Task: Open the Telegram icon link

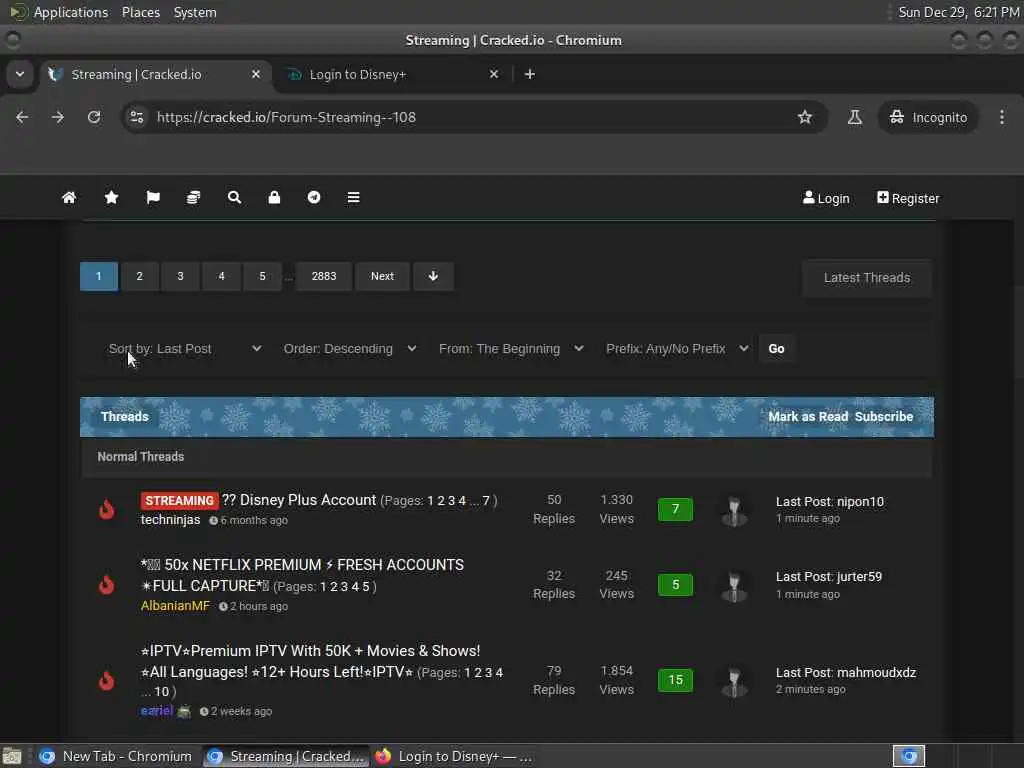Action: [314, 197]
